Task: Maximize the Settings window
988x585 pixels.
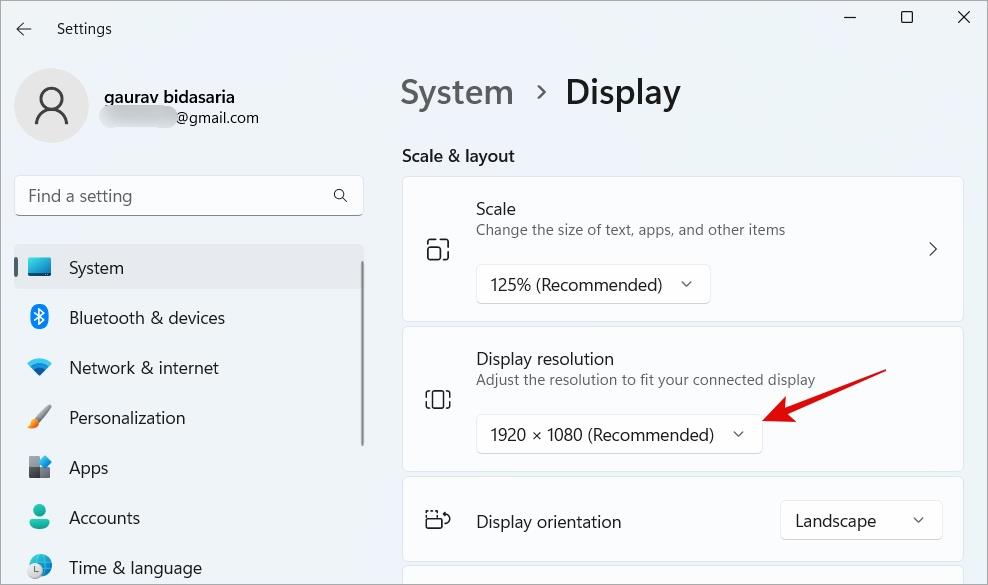Action: click(x=907, y=17)
